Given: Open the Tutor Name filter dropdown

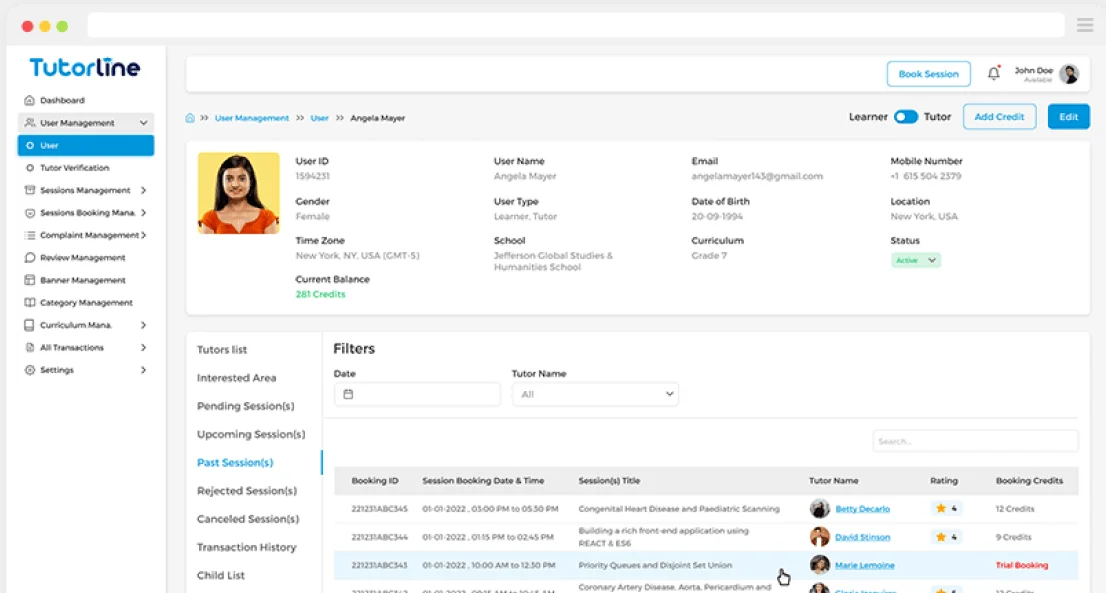Looking at the screenshot, I should pyautogui.click(x=595, y=394).
